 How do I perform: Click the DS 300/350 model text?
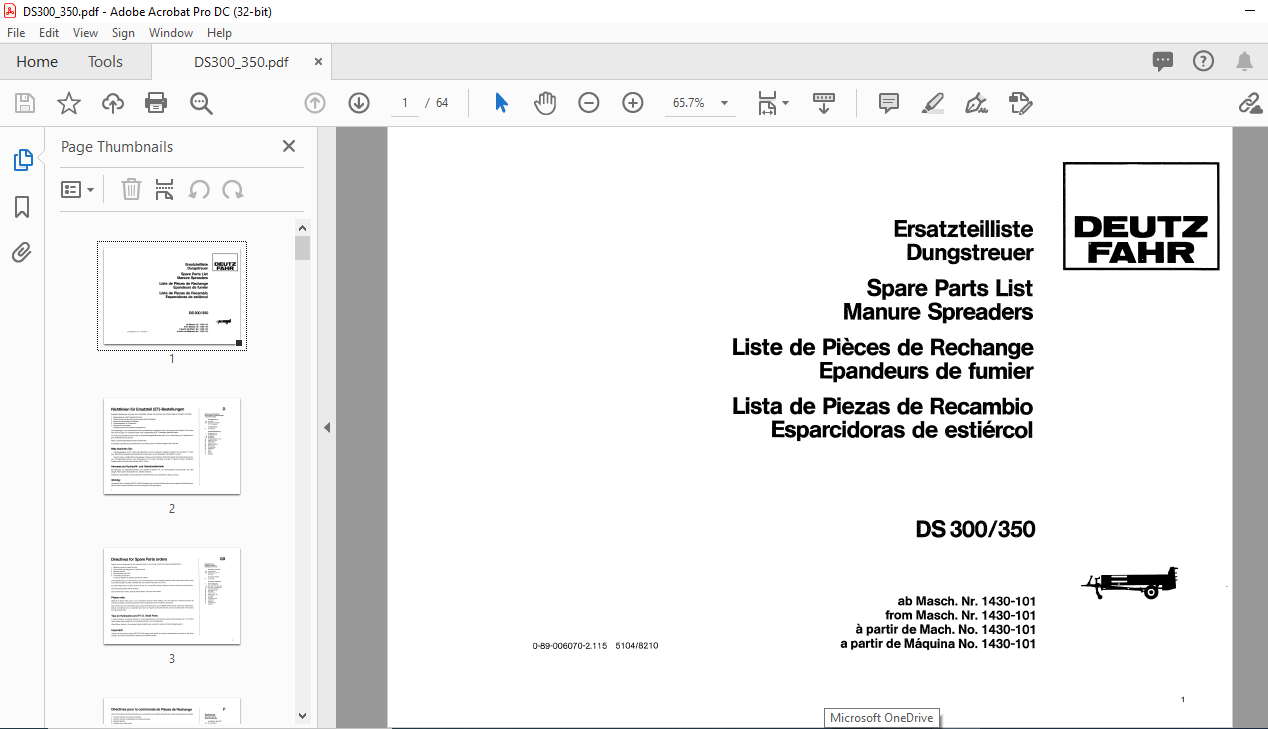(975, 529)
